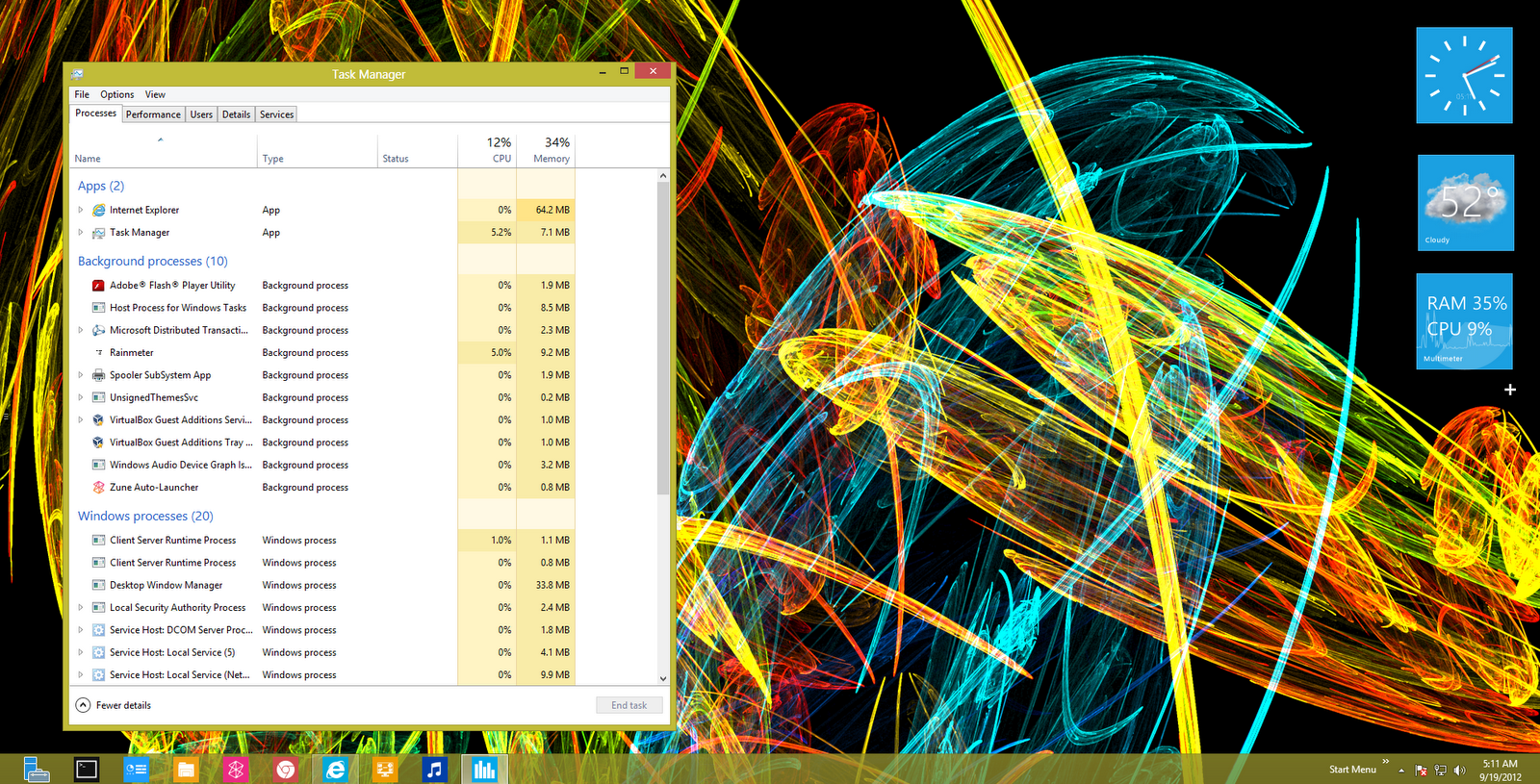Click the VirtualBox Guest Additions Tray icon

(98, 443)
